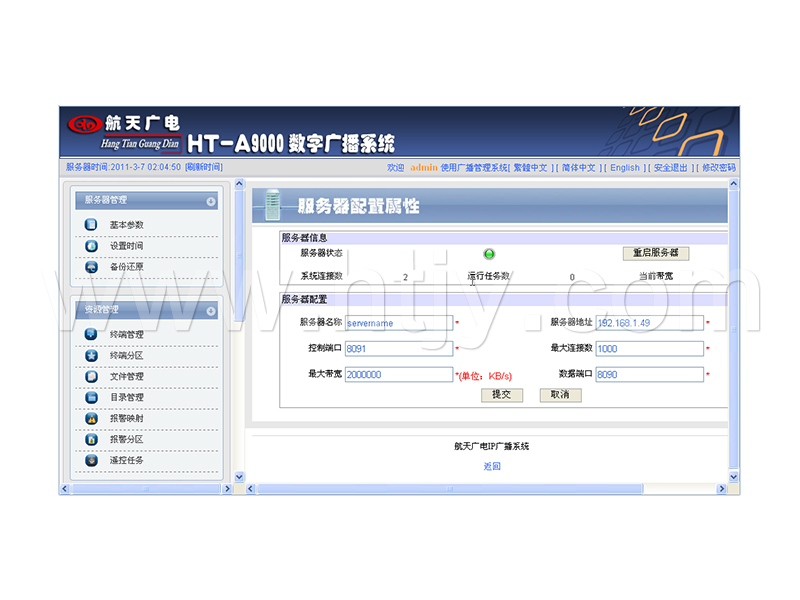Screen dimensions: 800x600
Task: Click the servername input field
Action: (x=400, y=323)
